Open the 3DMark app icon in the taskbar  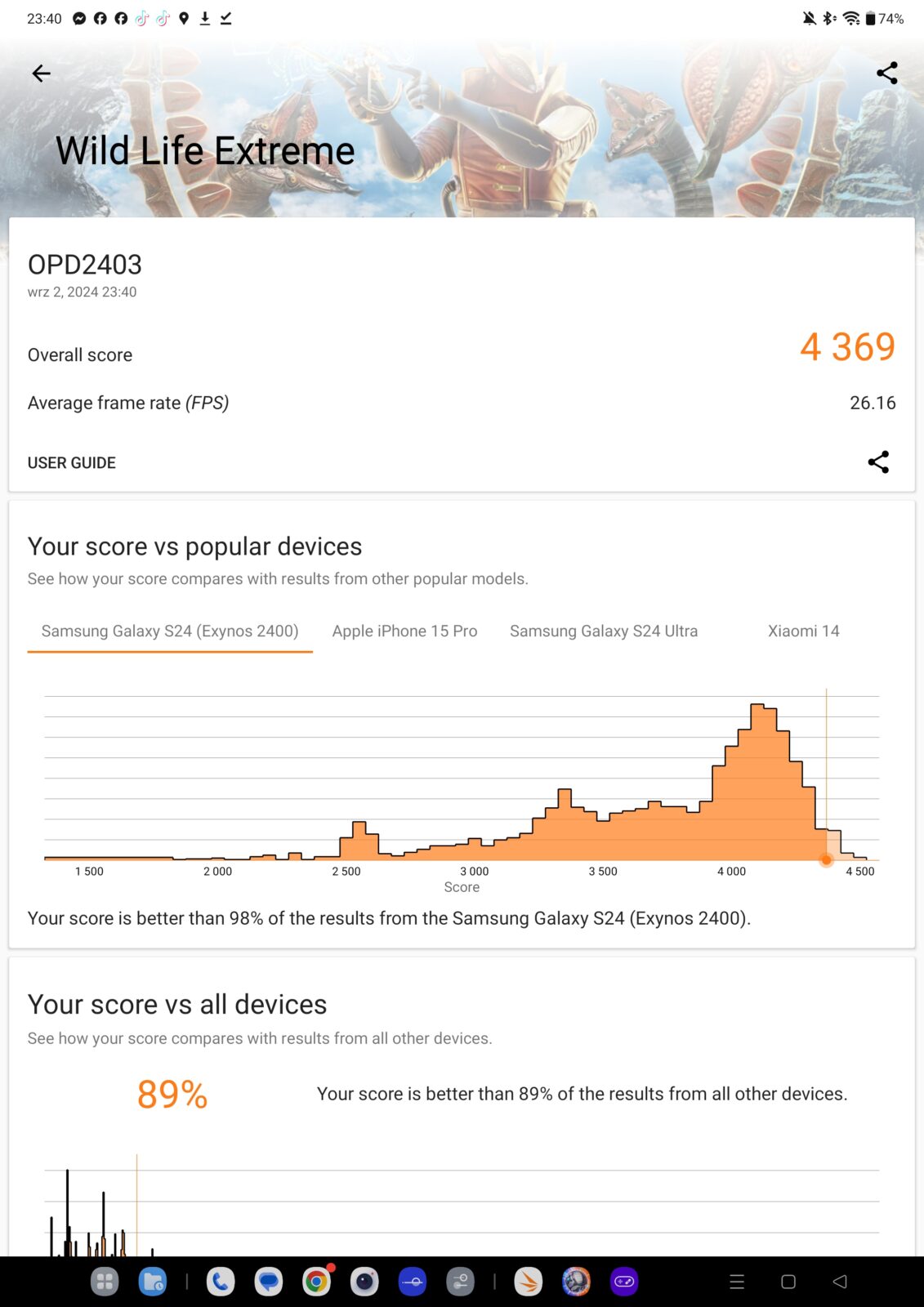[x=528, y=1282]
